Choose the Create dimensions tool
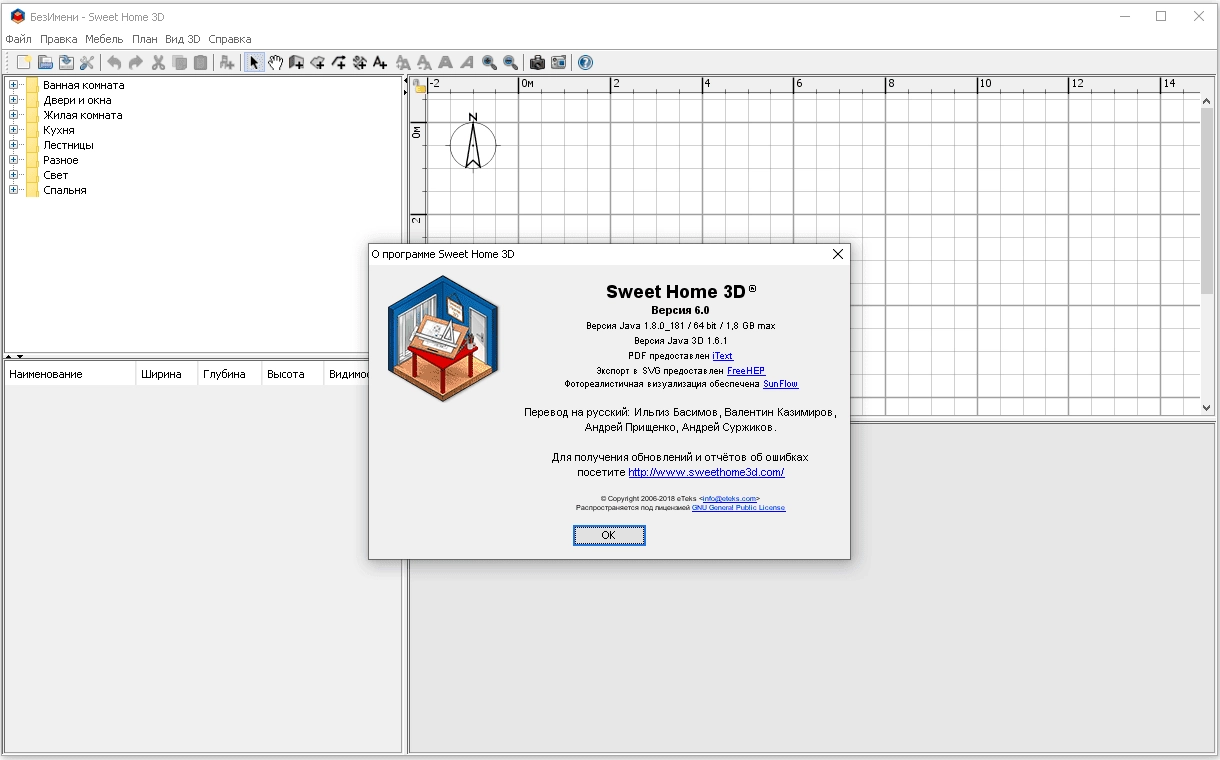 [x=359, y=63]
